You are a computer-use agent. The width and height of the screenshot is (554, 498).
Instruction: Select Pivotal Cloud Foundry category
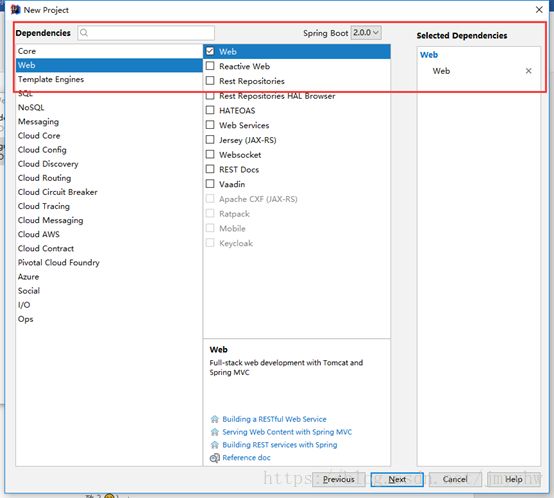click(x=109, y=263)
